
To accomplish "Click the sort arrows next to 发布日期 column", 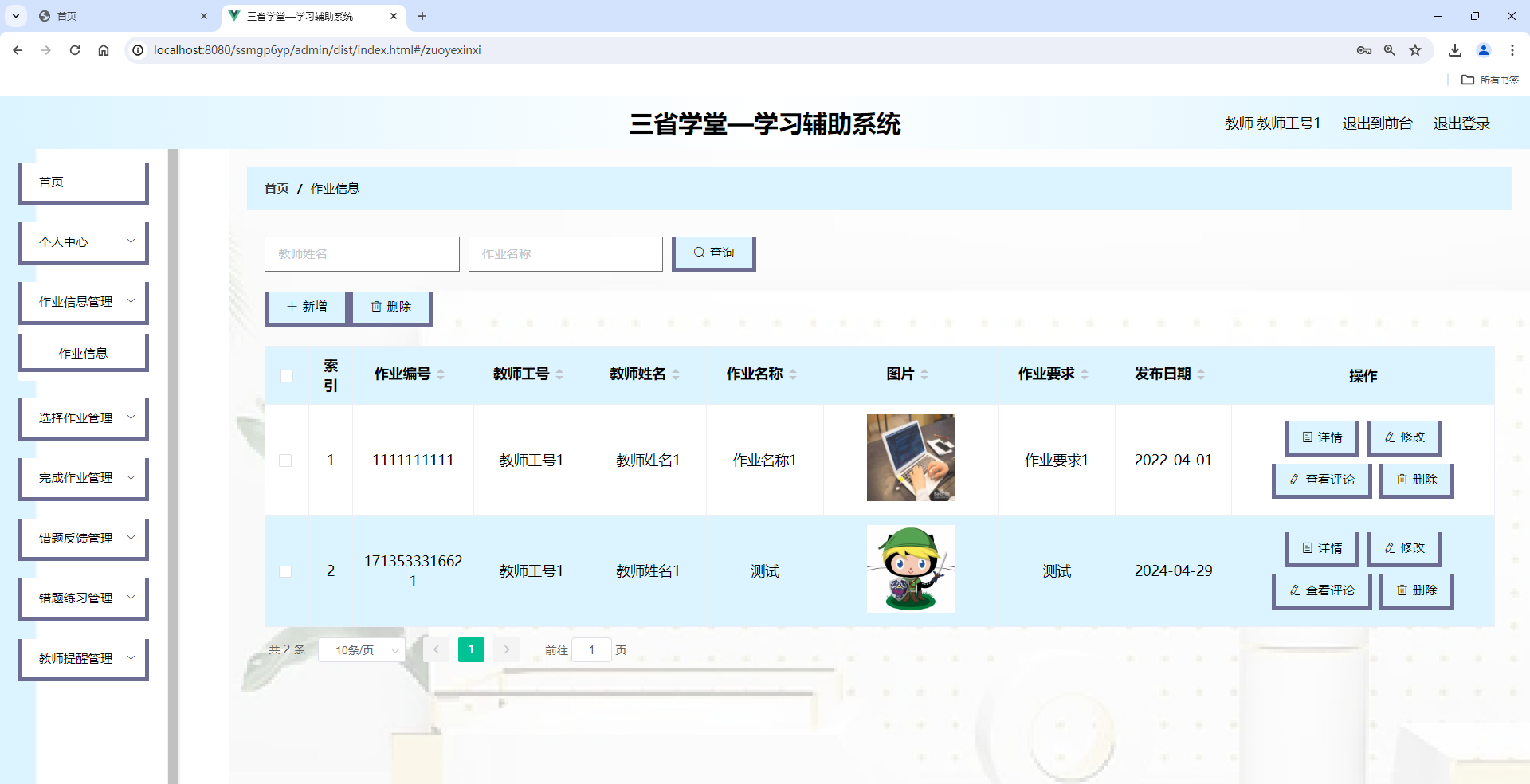I will [x=1202, y=374].
